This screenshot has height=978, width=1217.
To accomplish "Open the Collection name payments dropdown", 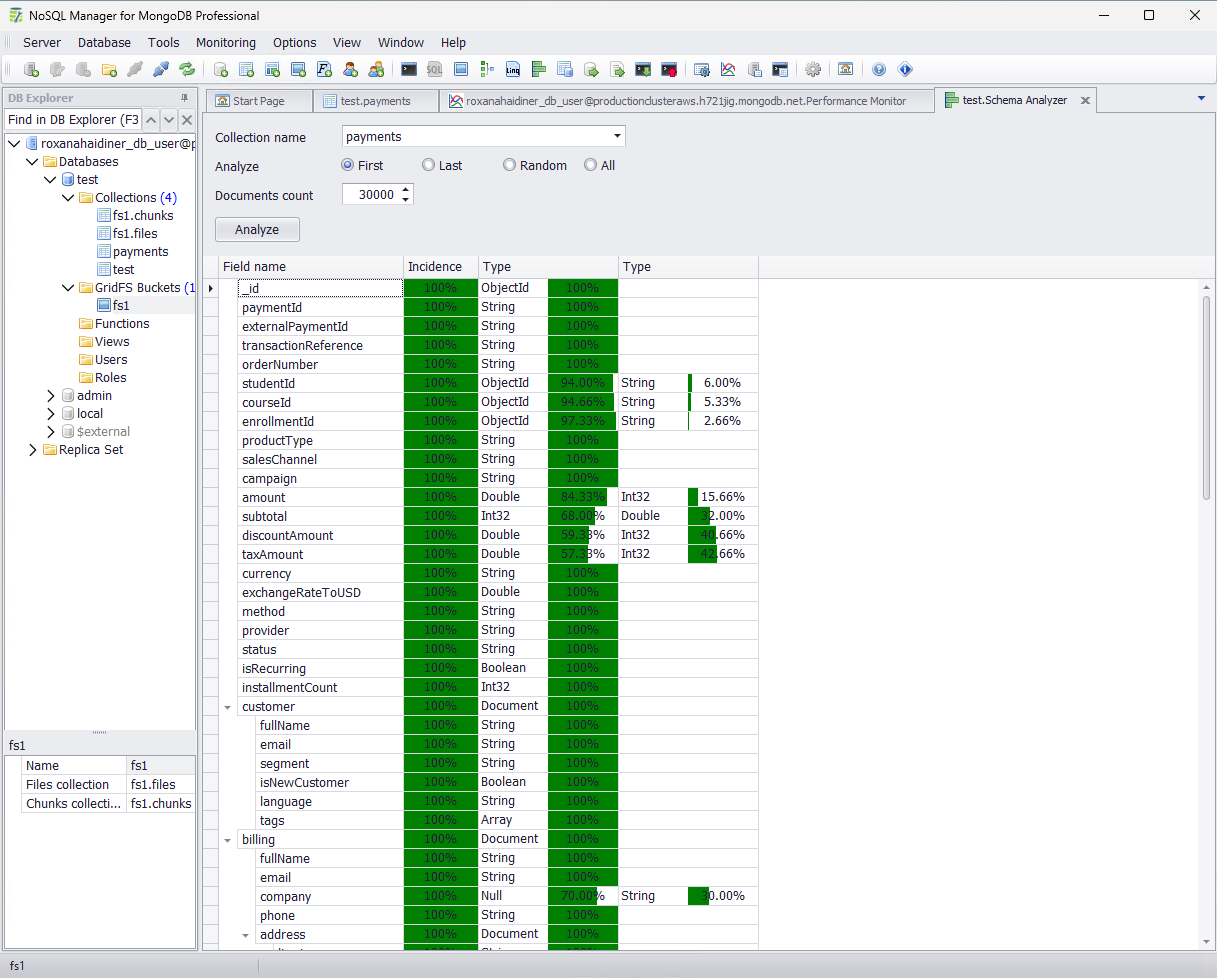I will pyautogui.click(x=617, y=137).
